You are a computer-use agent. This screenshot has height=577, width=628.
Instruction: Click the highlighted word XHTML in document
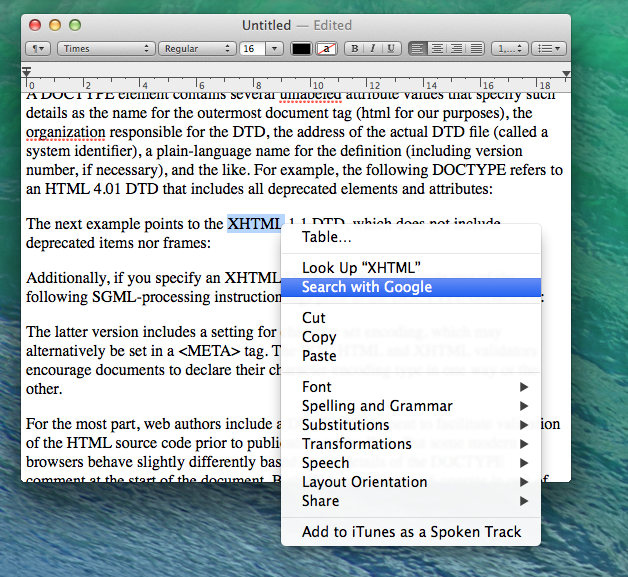255,224
